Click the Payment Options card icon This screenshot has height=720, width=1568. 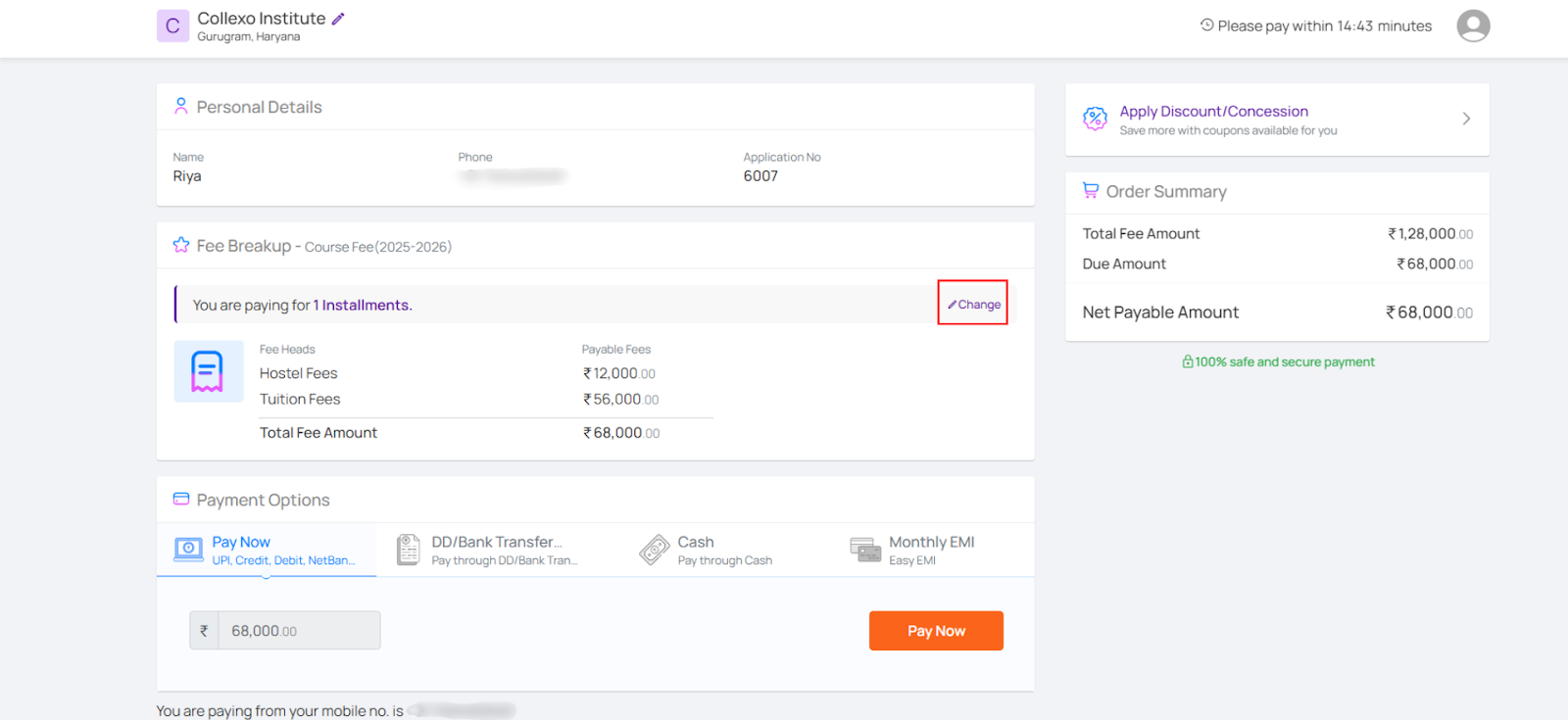180,499
